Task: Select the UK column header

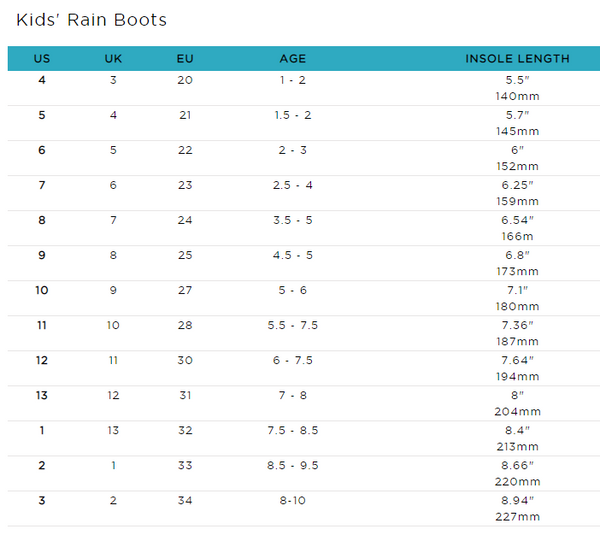Action: 113,59
